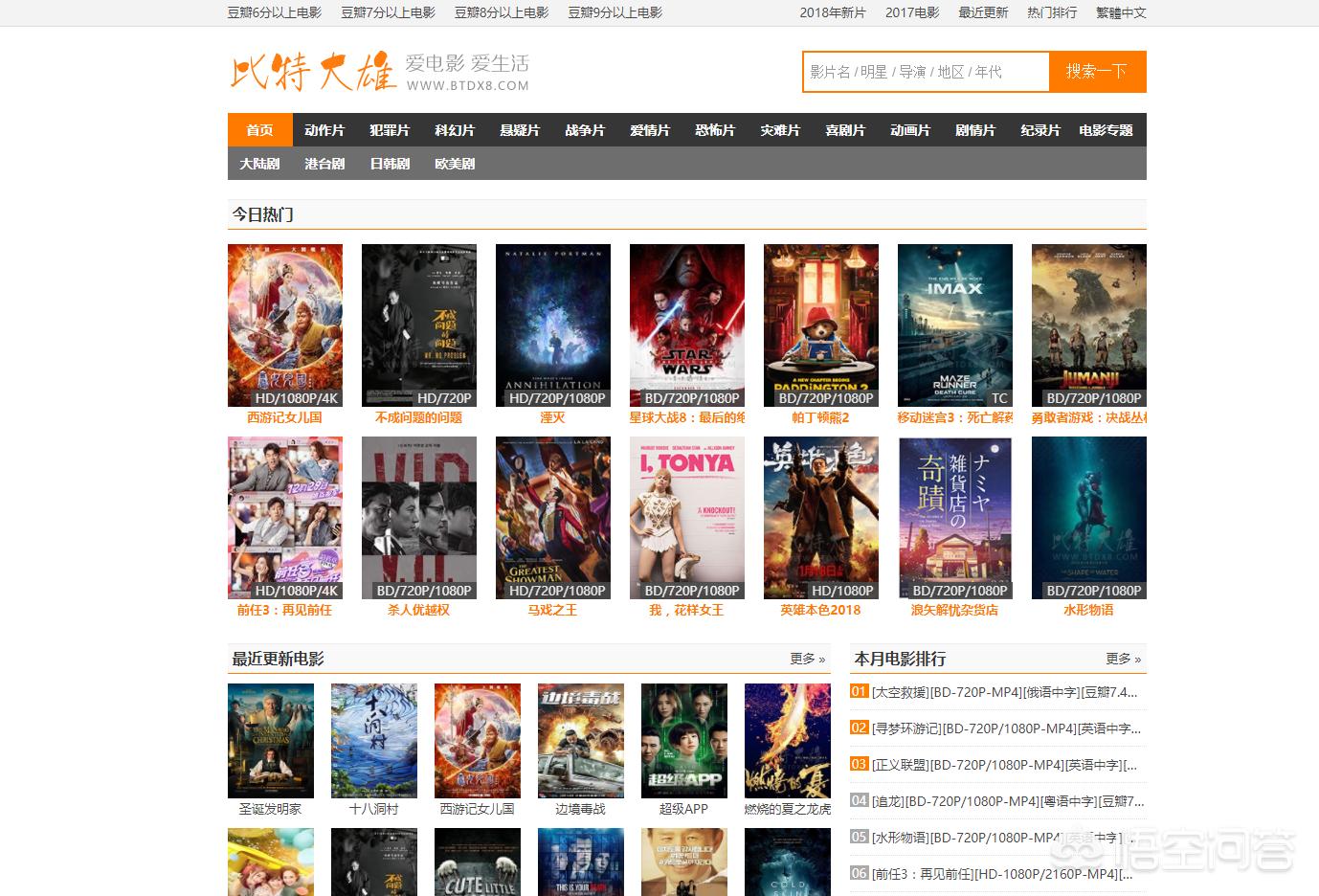Select the 犯罪片 navigation tab
Viewport: 1319px width, 896px height.
(390, 130)
